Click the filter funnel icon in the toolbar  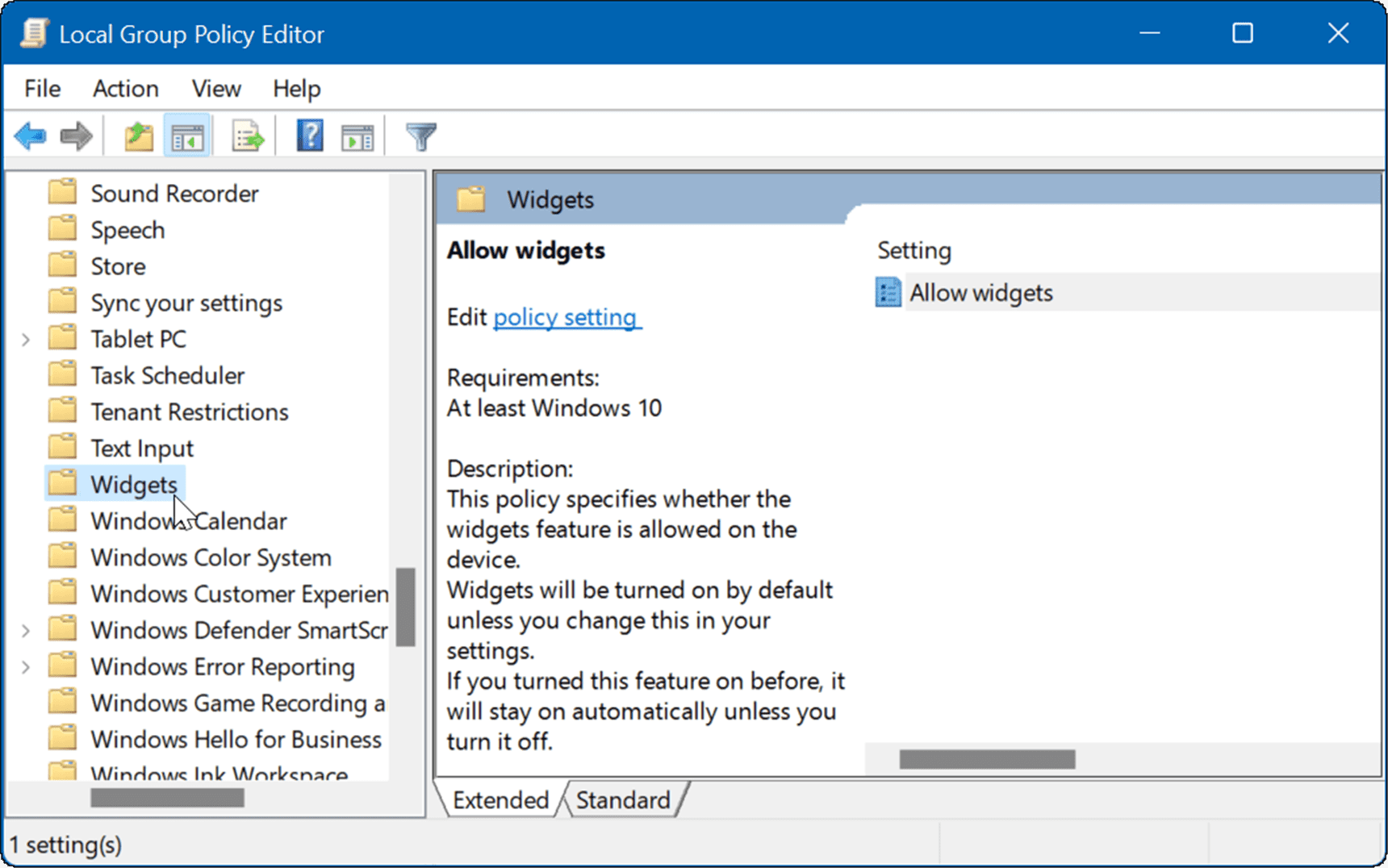(x=421, y=136)
